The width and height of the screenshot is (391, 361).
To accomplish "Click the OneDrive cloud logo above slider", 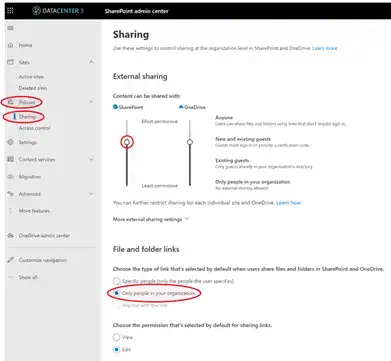I will 181,107.
